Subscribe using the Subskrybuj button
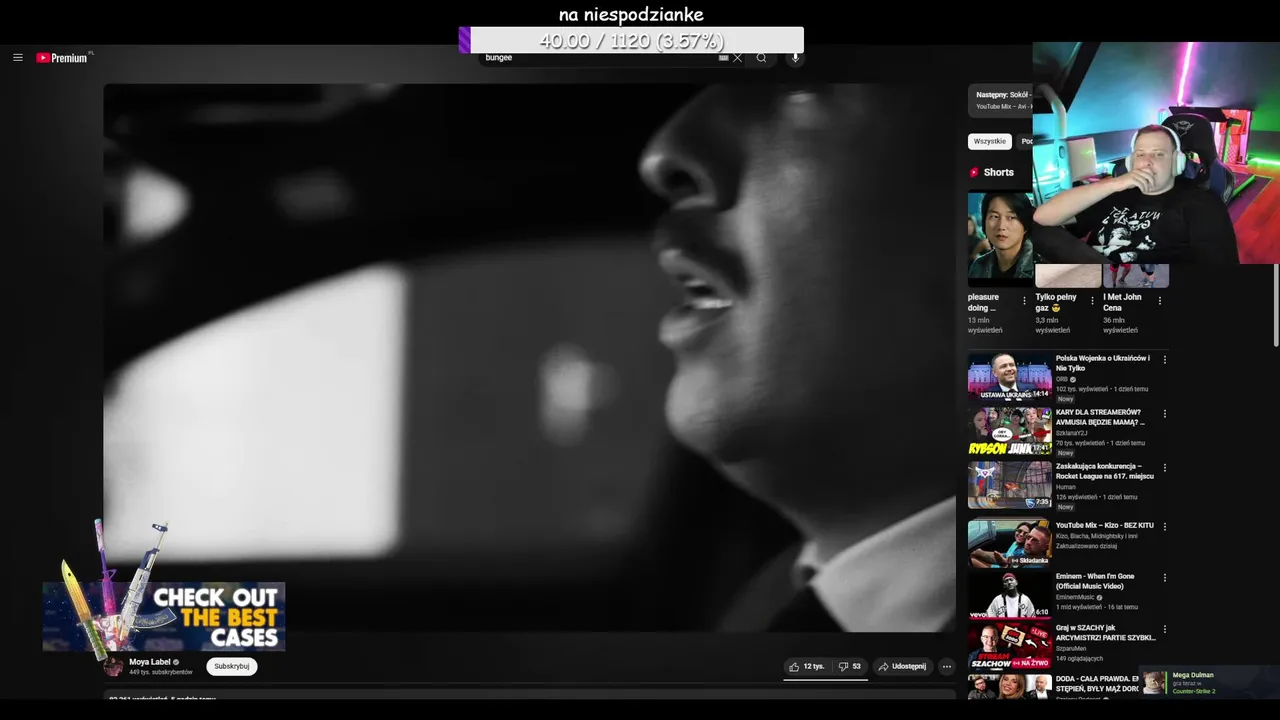The width and height of the screenshot is (1280, 720). 232,666
